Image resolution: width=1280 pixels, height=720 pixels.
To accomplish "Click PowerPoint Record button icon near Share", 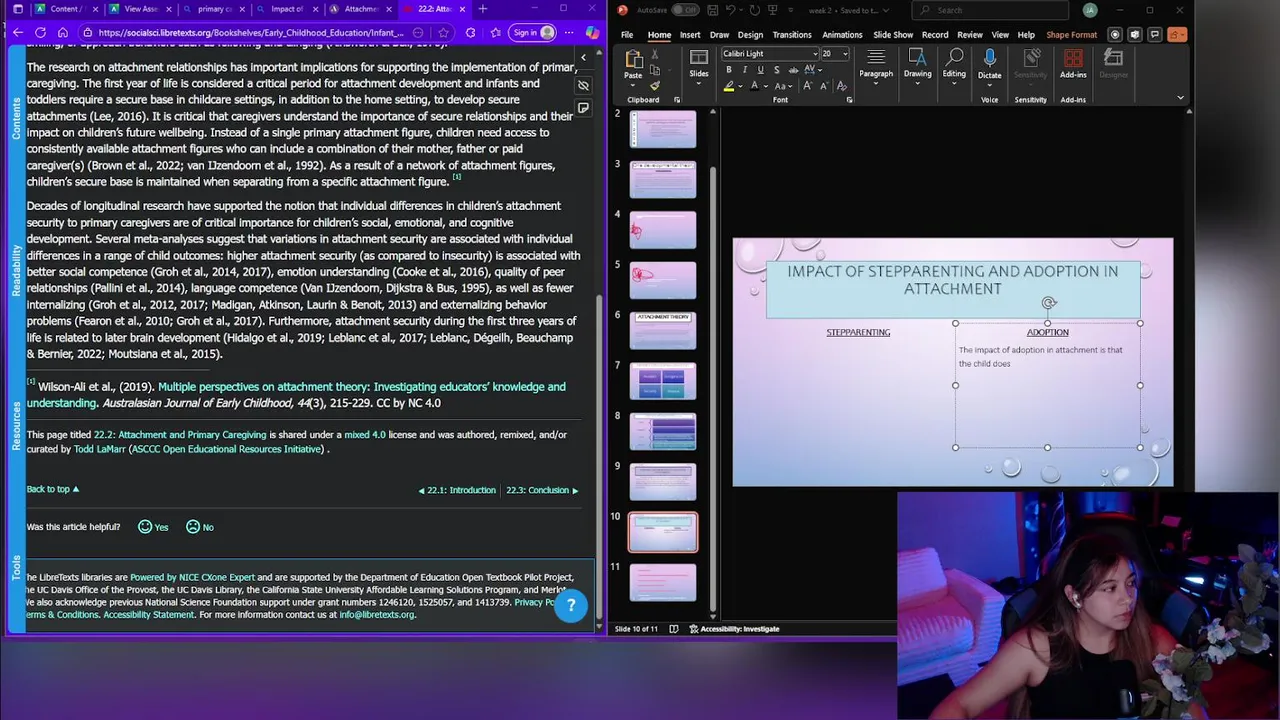I will point(1115,35).
